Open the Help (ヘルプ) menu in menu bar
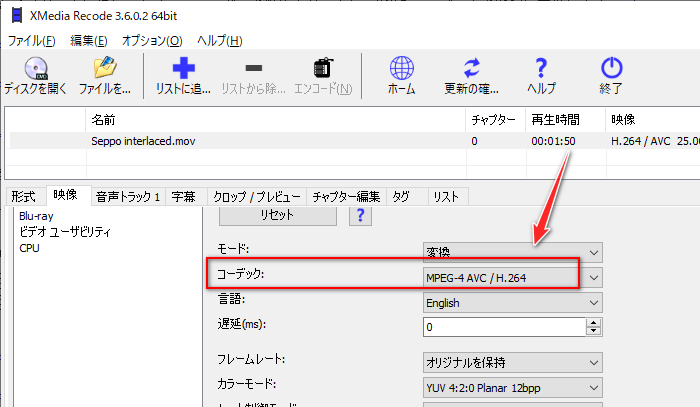 (x=220, y=41)
